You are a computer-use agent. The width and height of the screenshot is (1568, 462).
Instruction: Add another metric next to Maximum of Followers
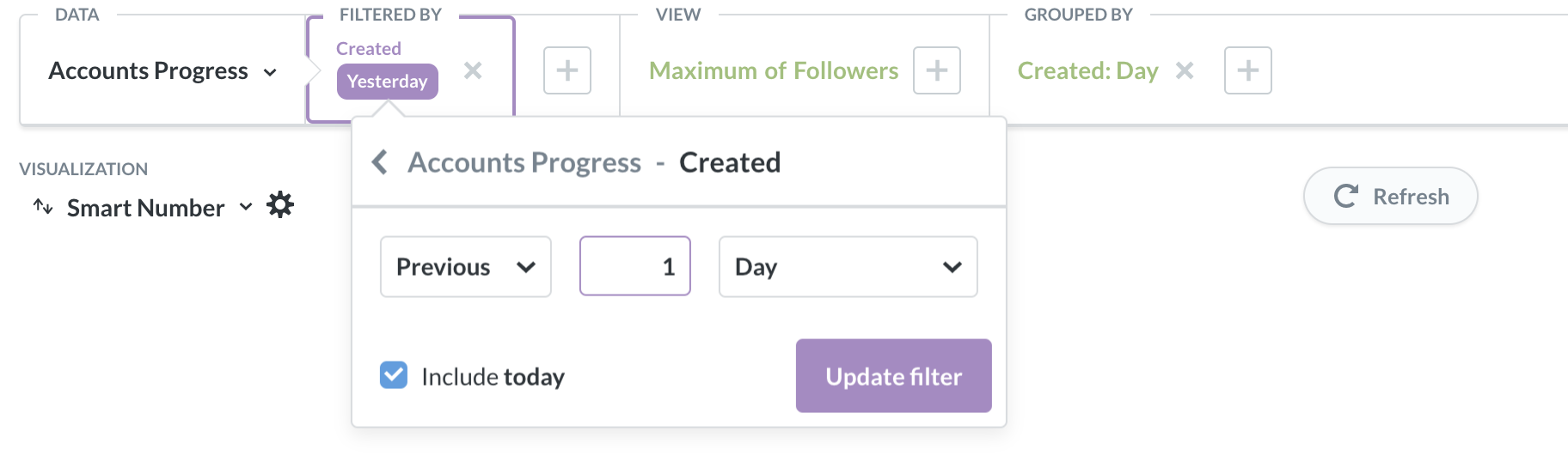click(936, 70)
